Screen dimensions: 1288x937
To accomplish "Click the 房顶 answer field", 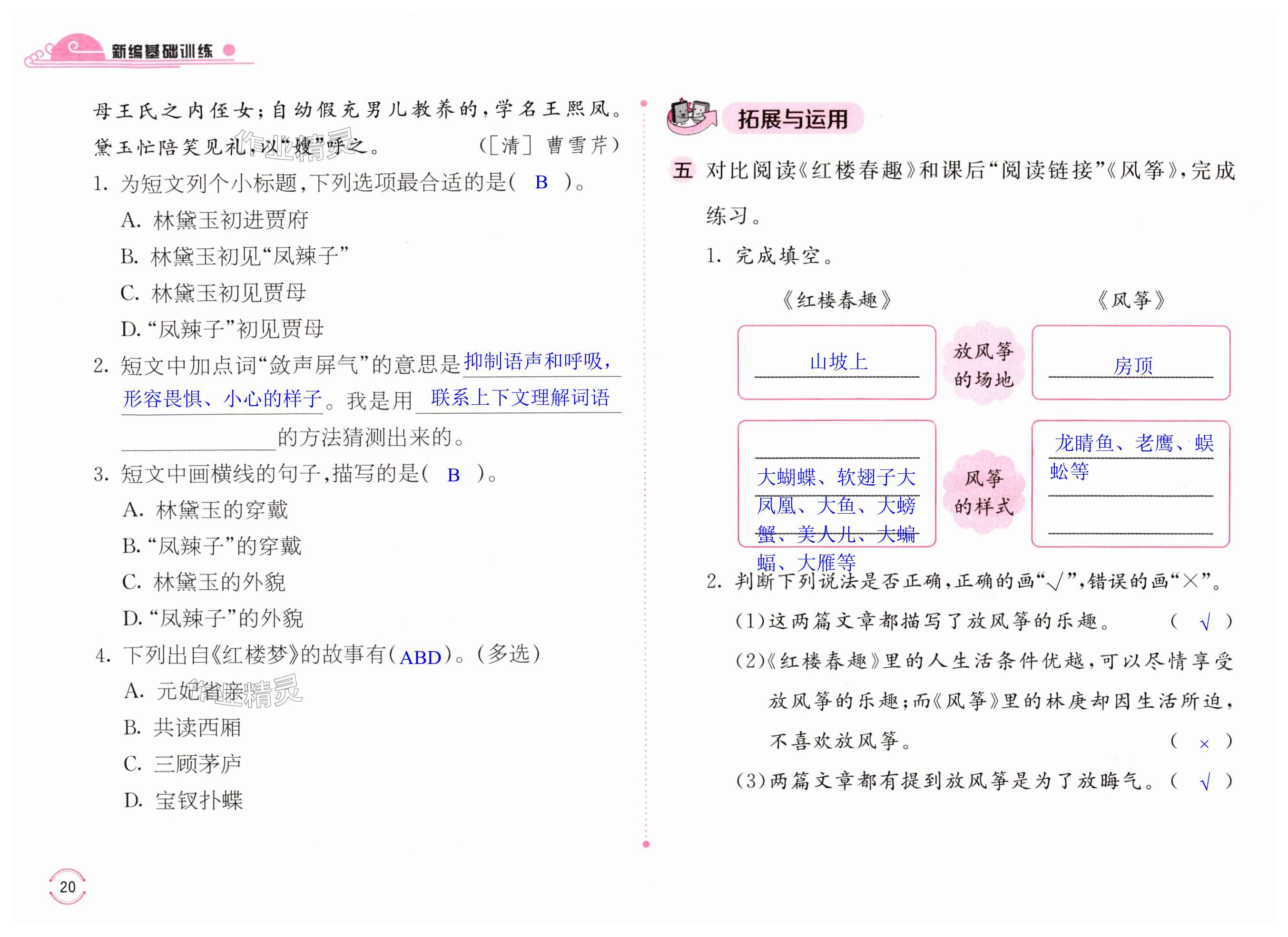I will click(1133, 366).
